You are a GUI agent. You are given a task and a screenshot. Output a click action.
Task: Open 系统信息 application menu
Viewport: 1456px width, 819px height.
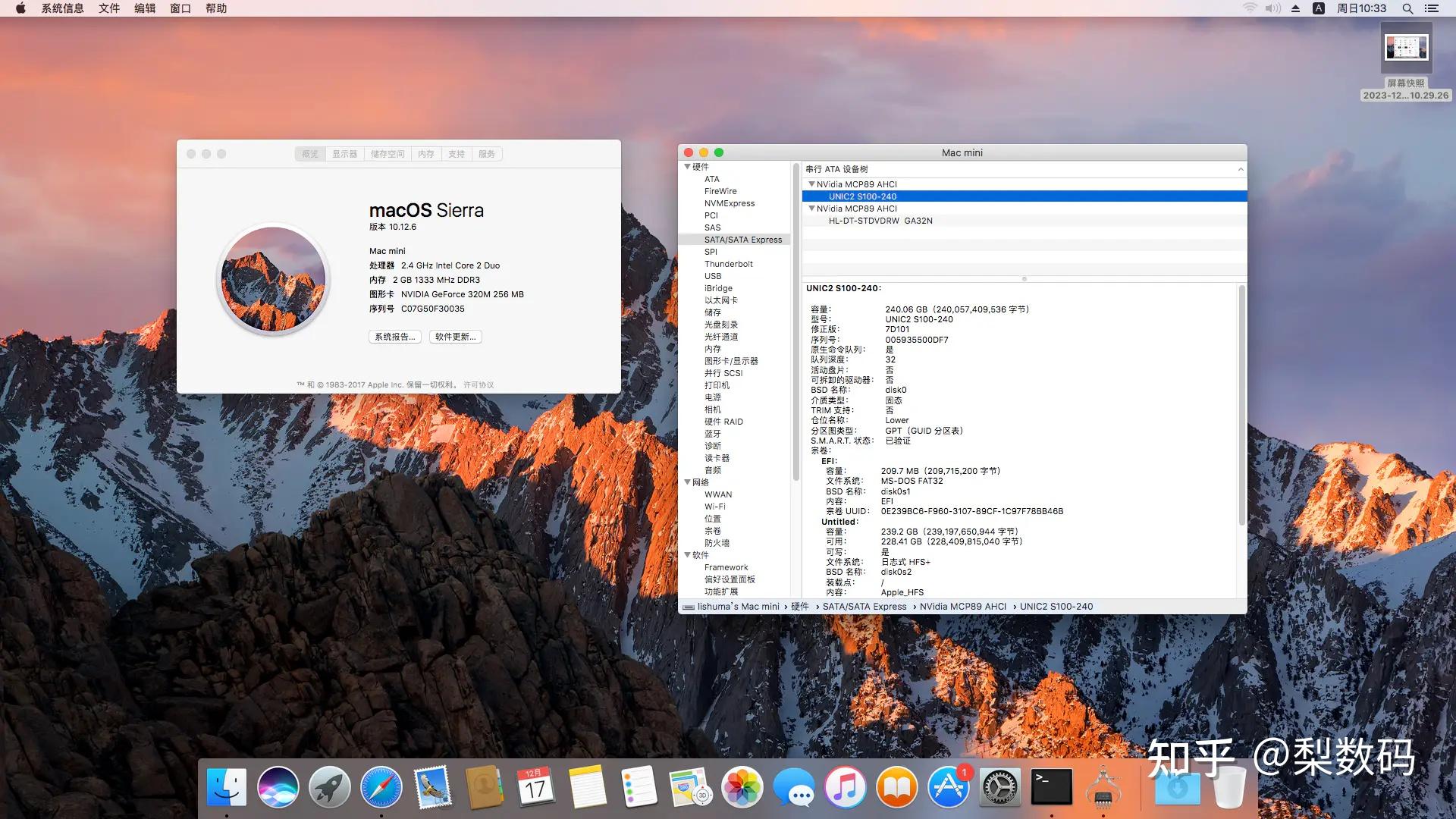63,8
